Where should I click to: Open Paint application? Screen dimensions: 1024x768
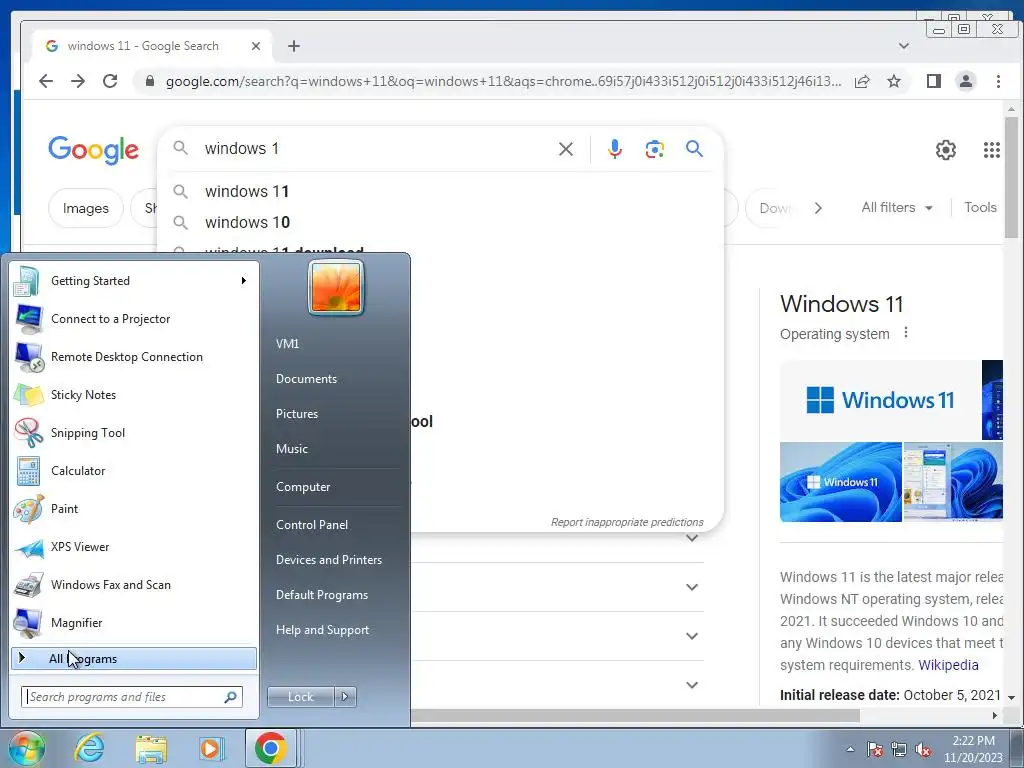tap(134, 509)
